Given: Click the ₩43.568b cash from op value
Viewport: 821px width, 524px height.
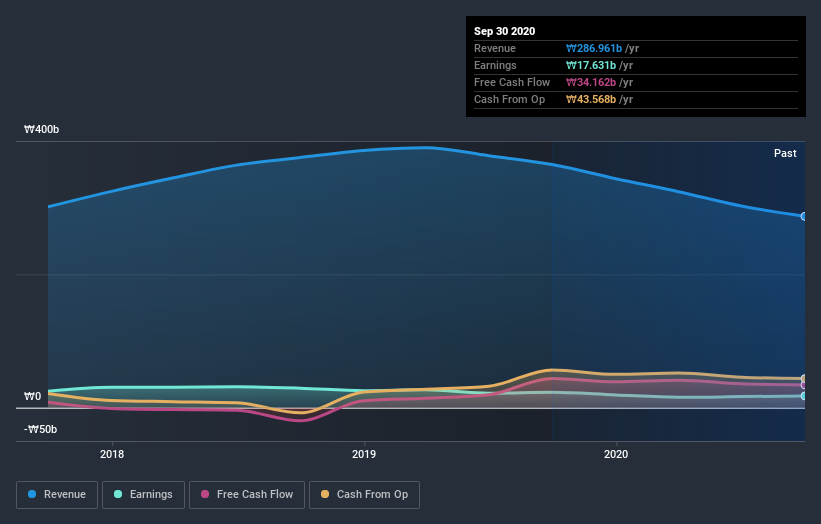Looking at the screenshot, I should (x=591, y=99).
